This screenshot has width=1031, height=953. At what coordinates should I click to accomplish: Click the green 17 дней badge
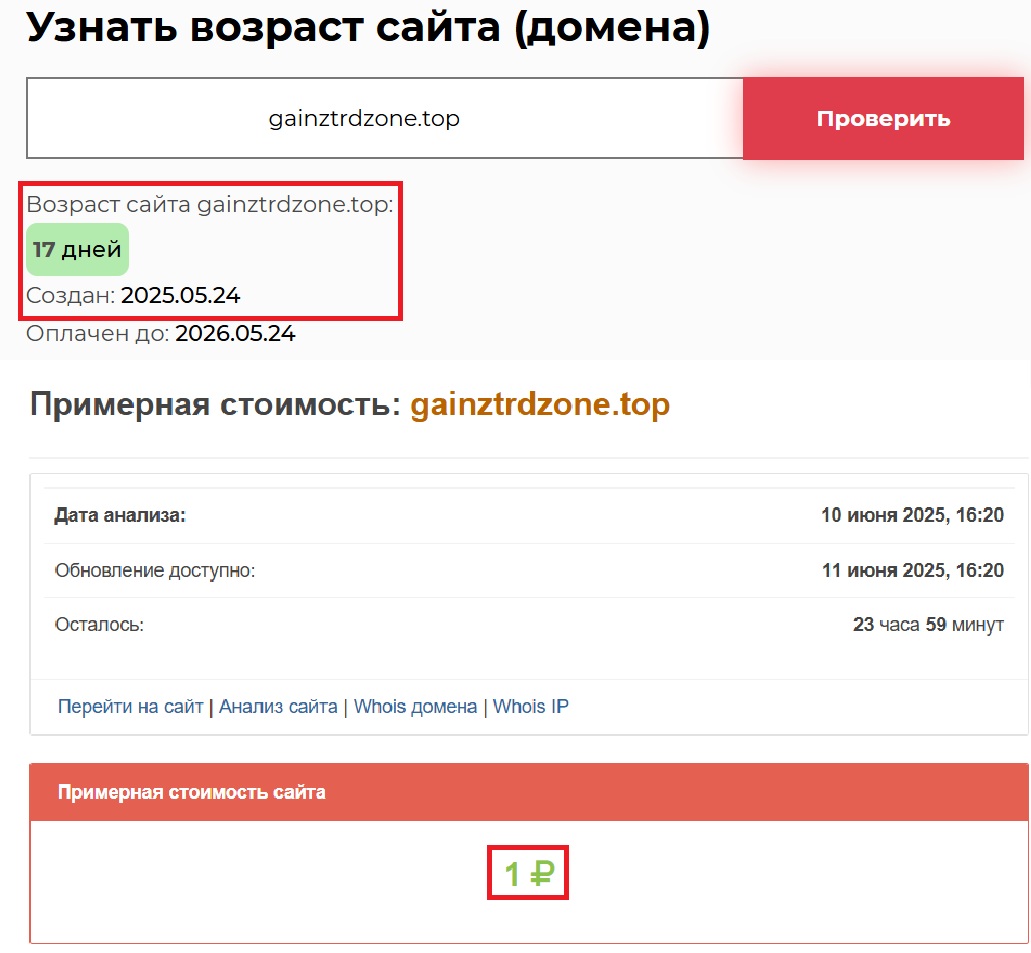click(x=77, y=250)
